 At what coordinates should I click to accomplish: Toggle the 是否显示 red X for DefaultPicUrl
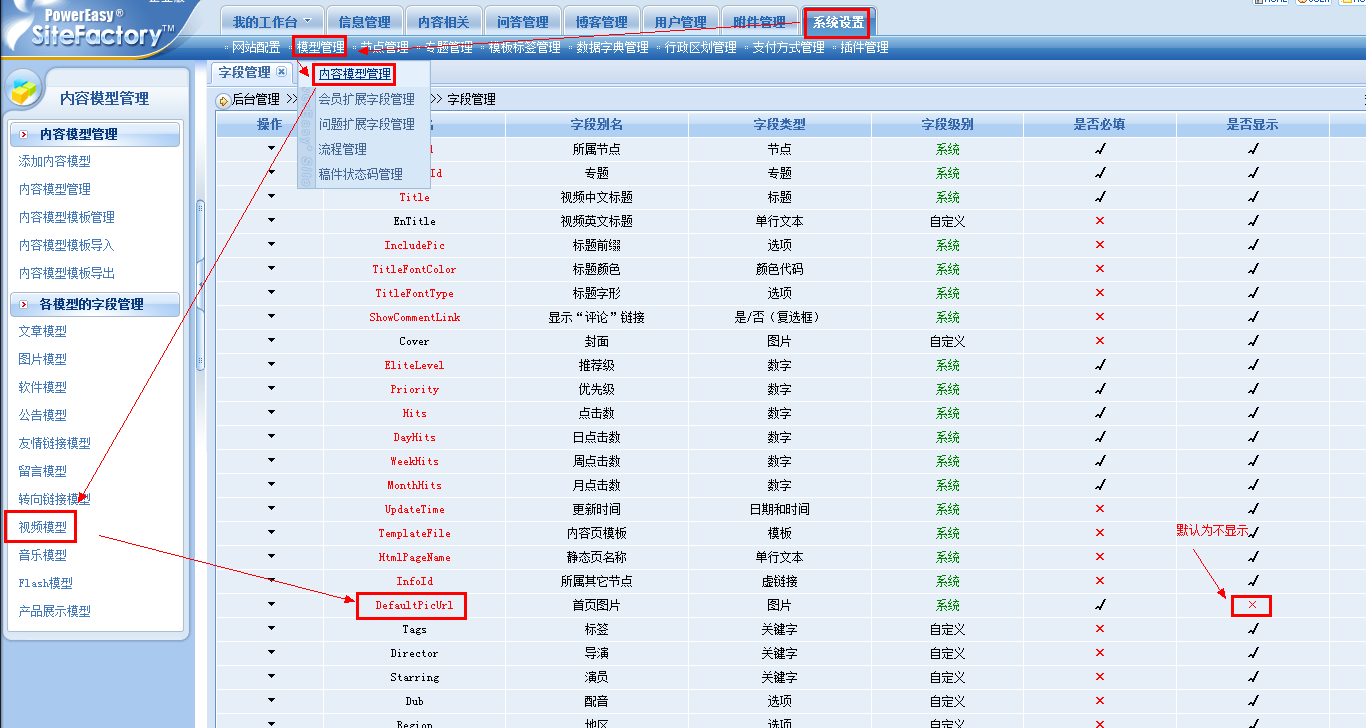(1252, 605)
